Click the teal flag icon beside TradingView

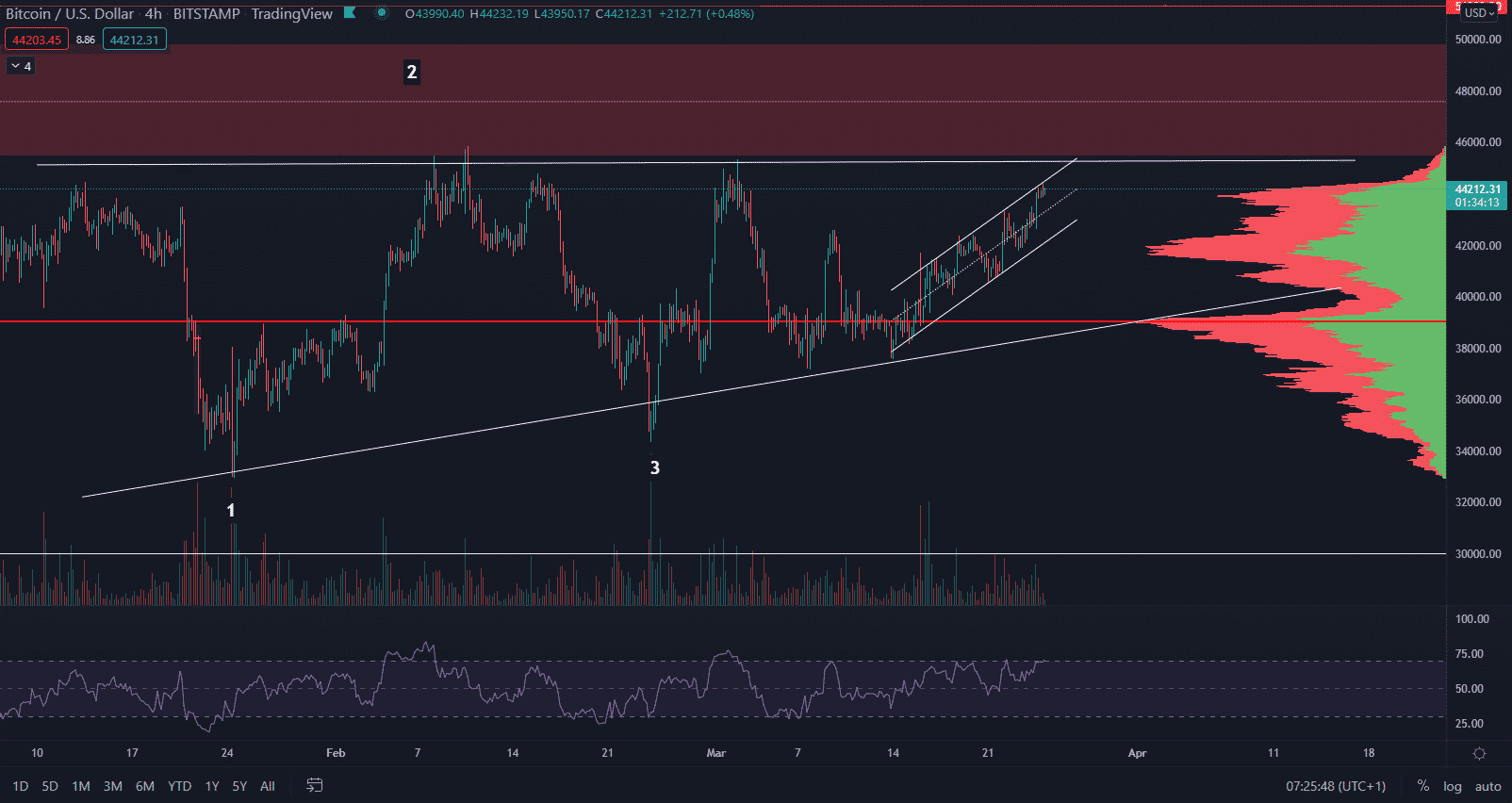pyautogui.click(x=350, y=13)
